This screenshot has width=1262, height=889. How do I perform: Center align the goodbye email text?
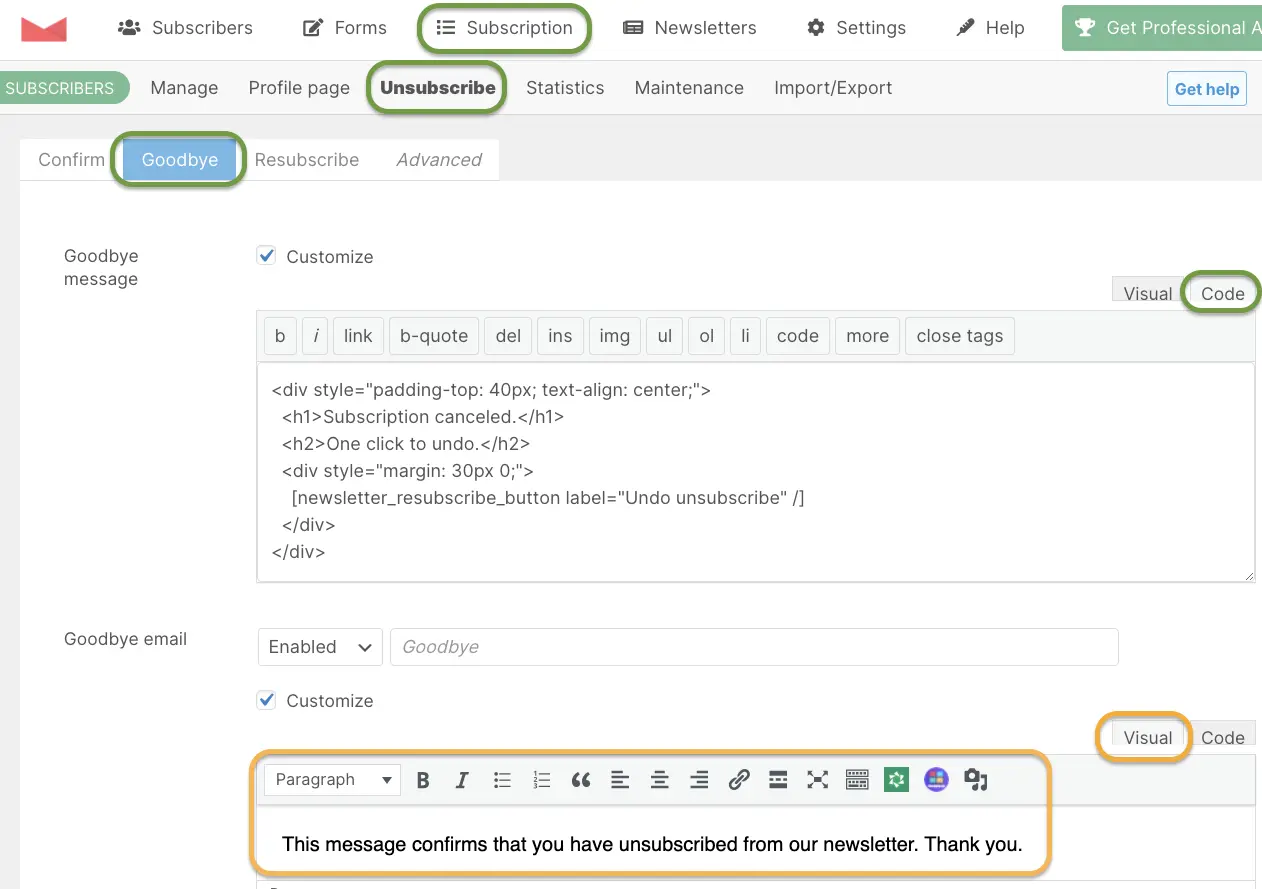coord(659,779)
